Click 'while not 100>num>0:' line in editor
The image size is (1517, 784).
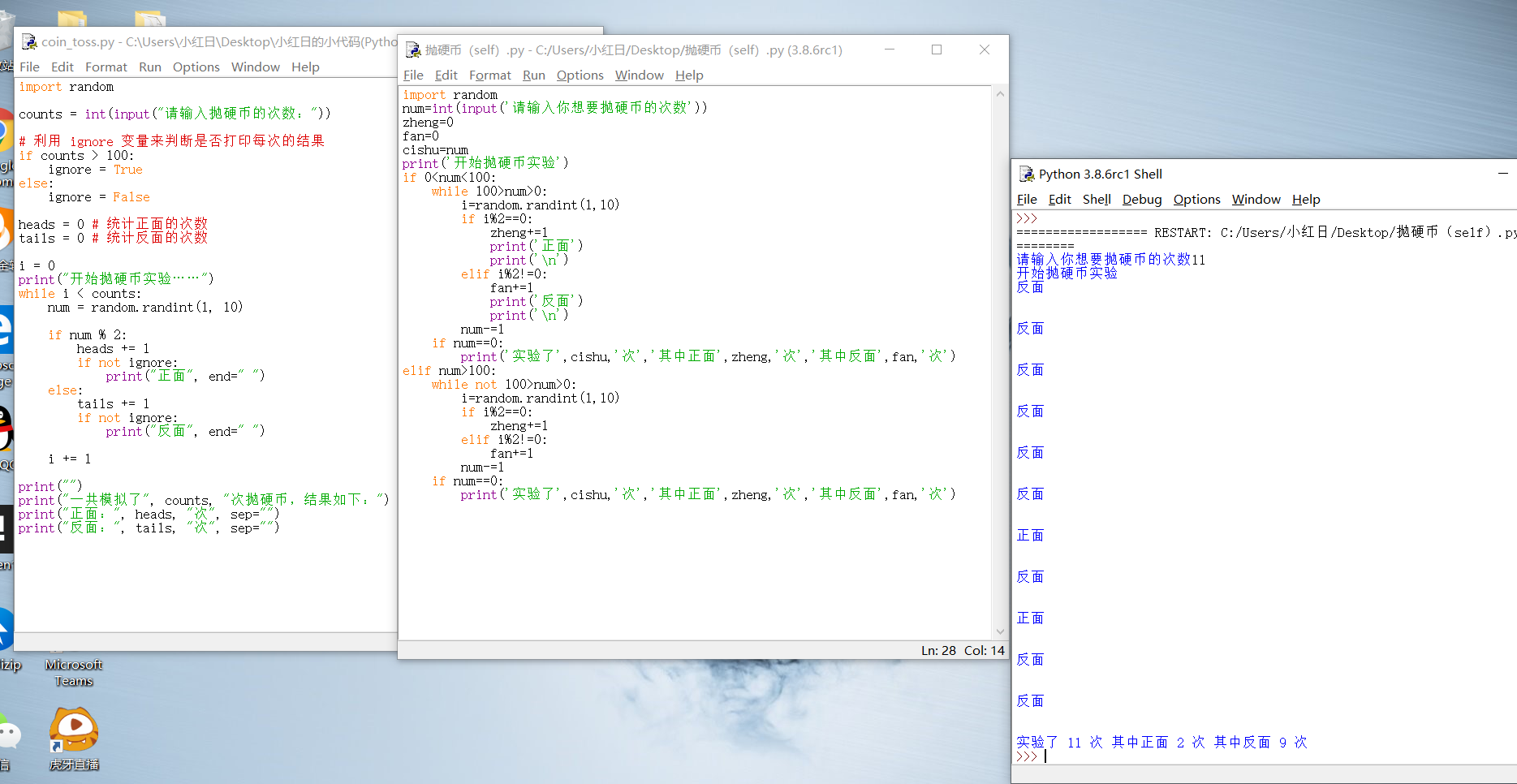[x=504, y=385]
